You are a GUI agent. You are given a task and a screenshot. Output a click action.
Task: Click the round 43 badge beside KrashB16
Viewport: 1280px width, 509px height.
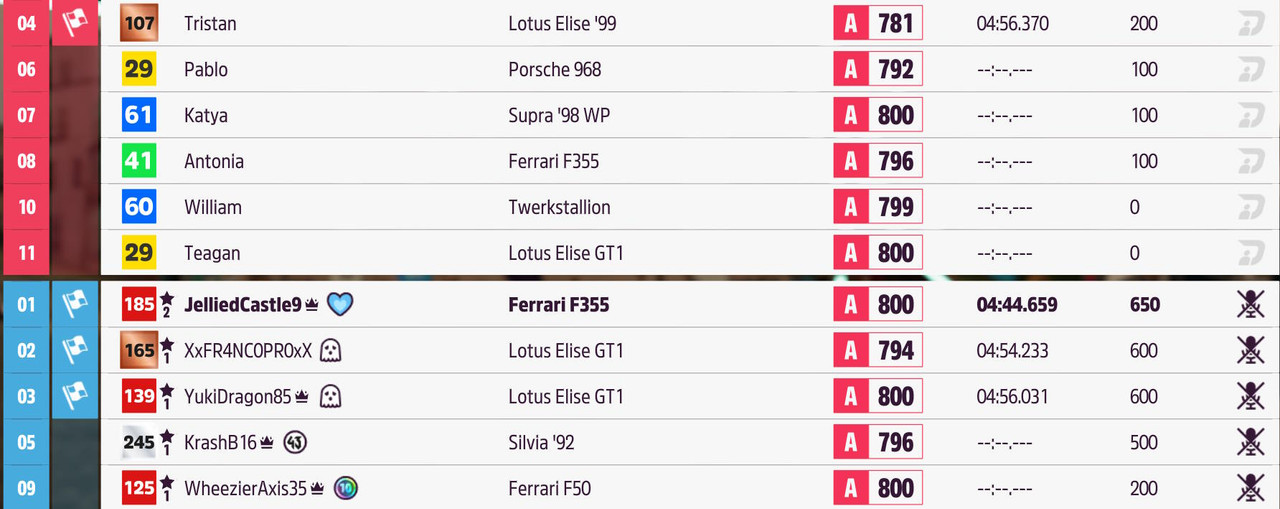pyautogui.click(x=294, y=442)
